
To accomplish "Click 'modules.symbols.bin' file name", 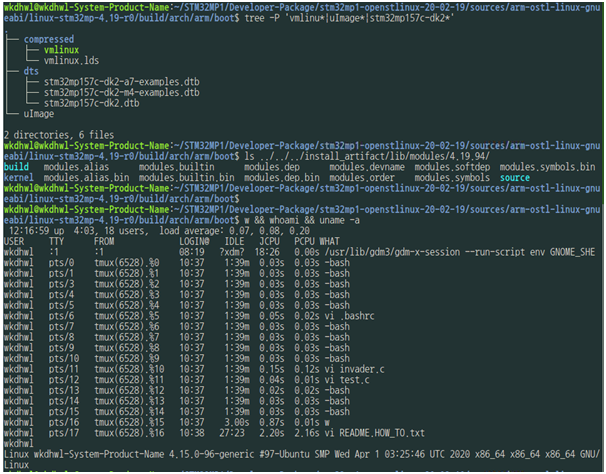I will click(x=547, y=167).
